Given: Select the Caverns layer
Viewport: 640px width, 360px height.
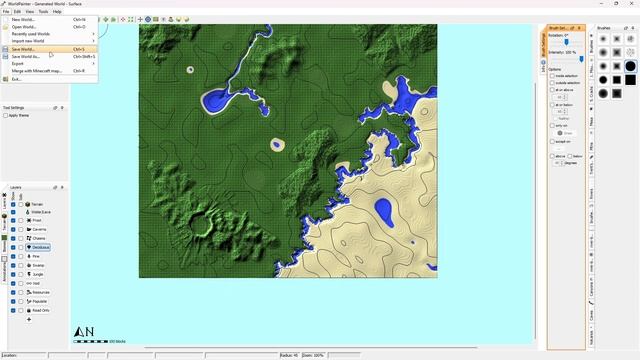Looking at the screenshot, I should [x=36, y=229].
